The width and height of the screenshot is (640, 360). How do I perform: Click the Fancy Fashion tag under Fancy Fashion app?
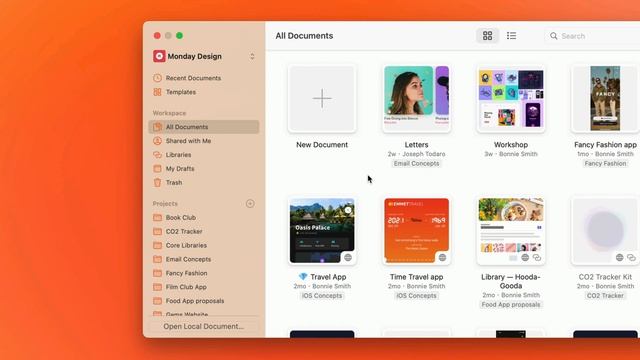(605, 164)
